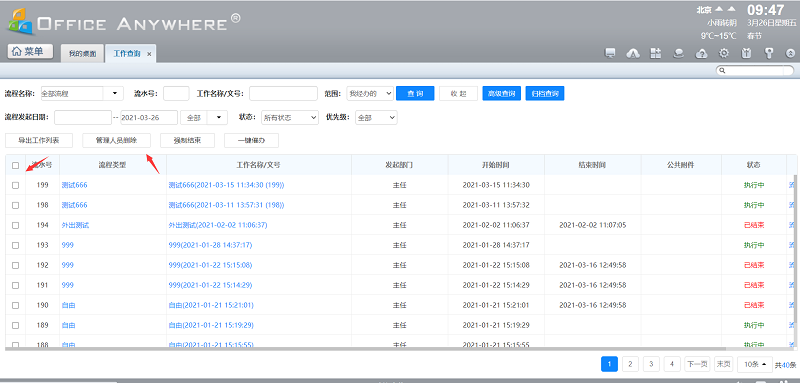Tick the checkbox for row 193
The height and width of the screenshot is (383, 800).
point(15,245)
